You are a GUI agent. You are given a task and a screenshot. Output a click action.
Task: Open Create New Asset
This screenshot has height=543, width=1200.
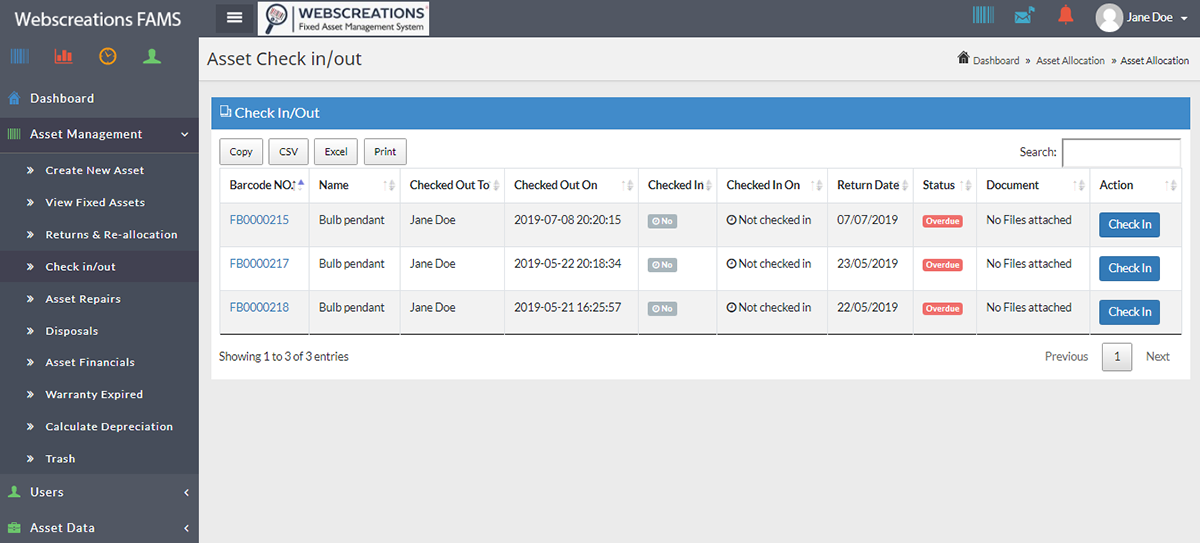95,171
